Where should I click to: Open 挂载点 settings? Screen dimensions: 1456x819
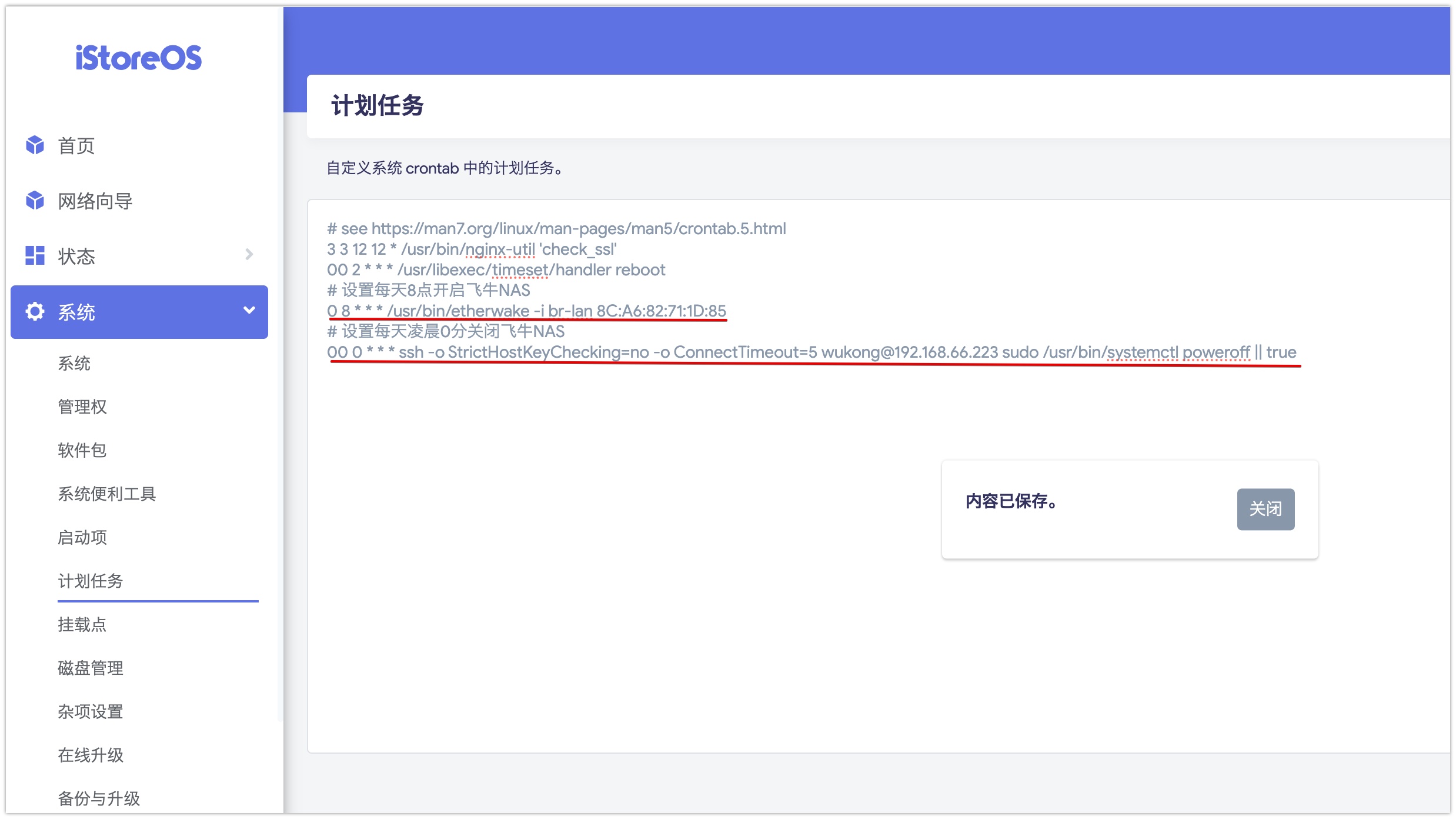(x=82, y=625)
